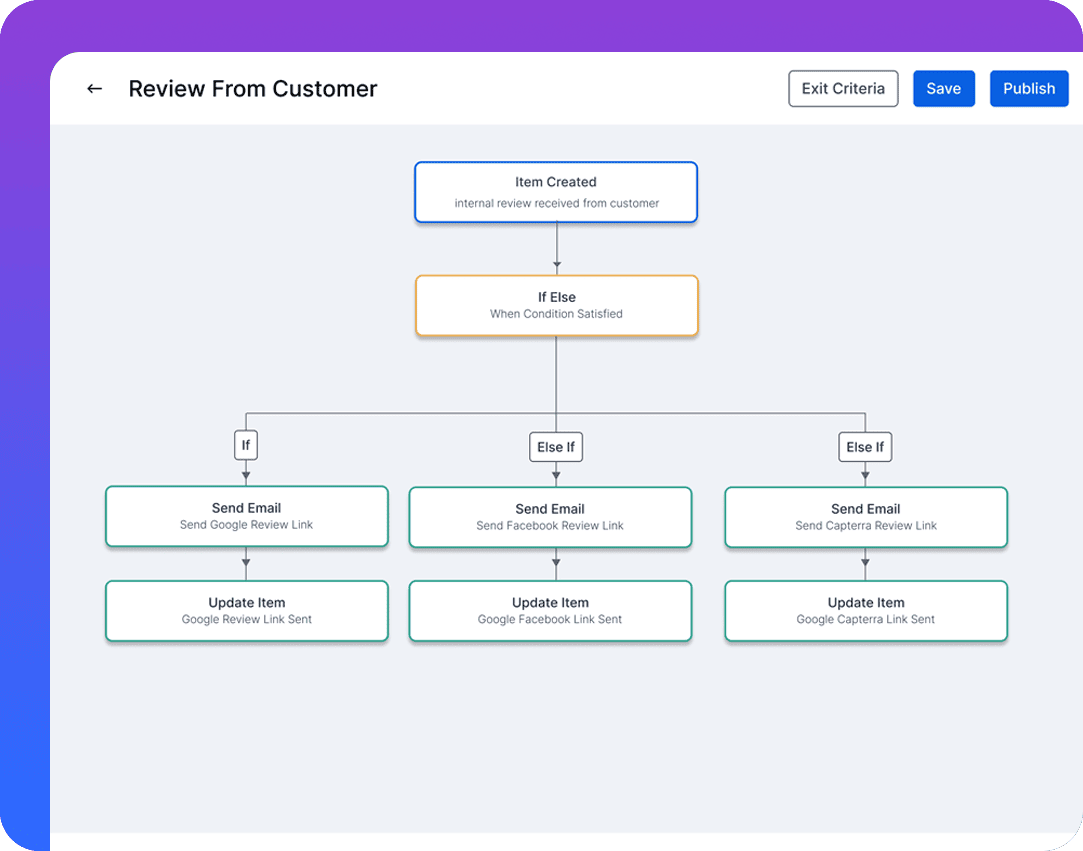The image size is (1083, 851).
Task: Click the Review From Customer title
Action: (253, 88)
